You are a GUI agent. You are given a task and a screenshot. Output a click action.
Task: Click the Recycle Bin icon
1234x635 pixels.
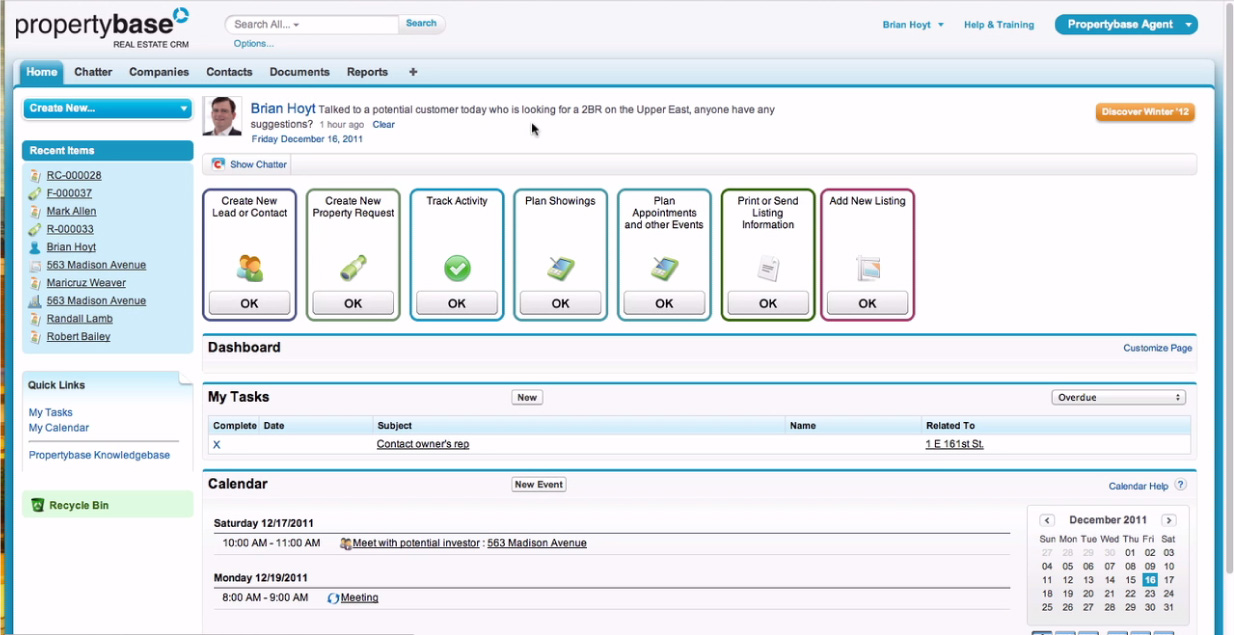coord(37,505)
